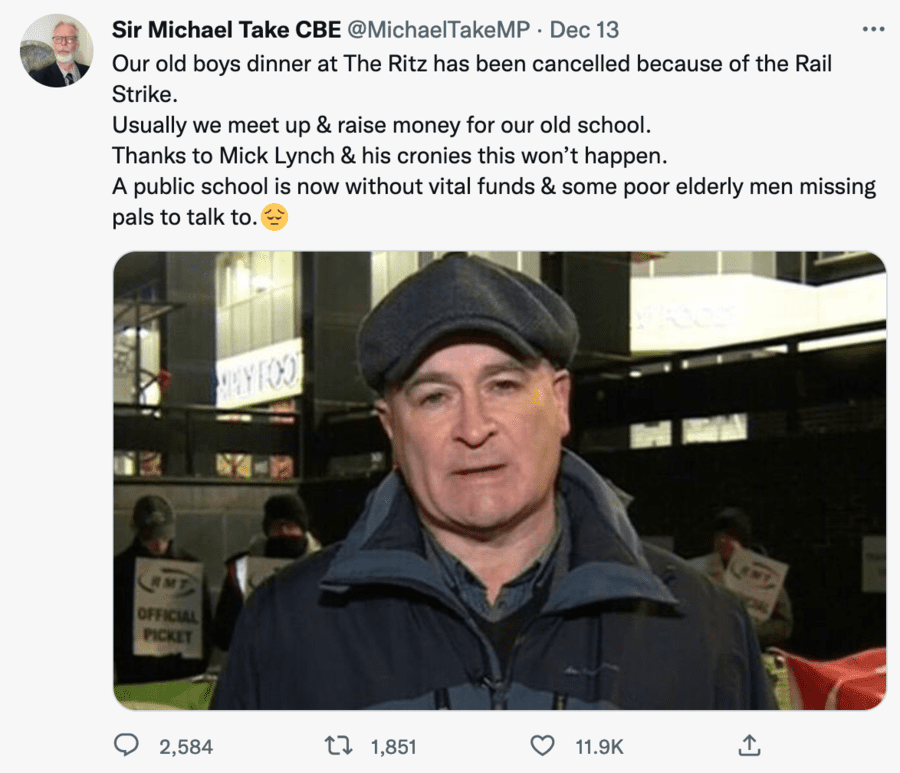Expand the attached photo of the picket line

pyautogui.click(x=498, y=480)
